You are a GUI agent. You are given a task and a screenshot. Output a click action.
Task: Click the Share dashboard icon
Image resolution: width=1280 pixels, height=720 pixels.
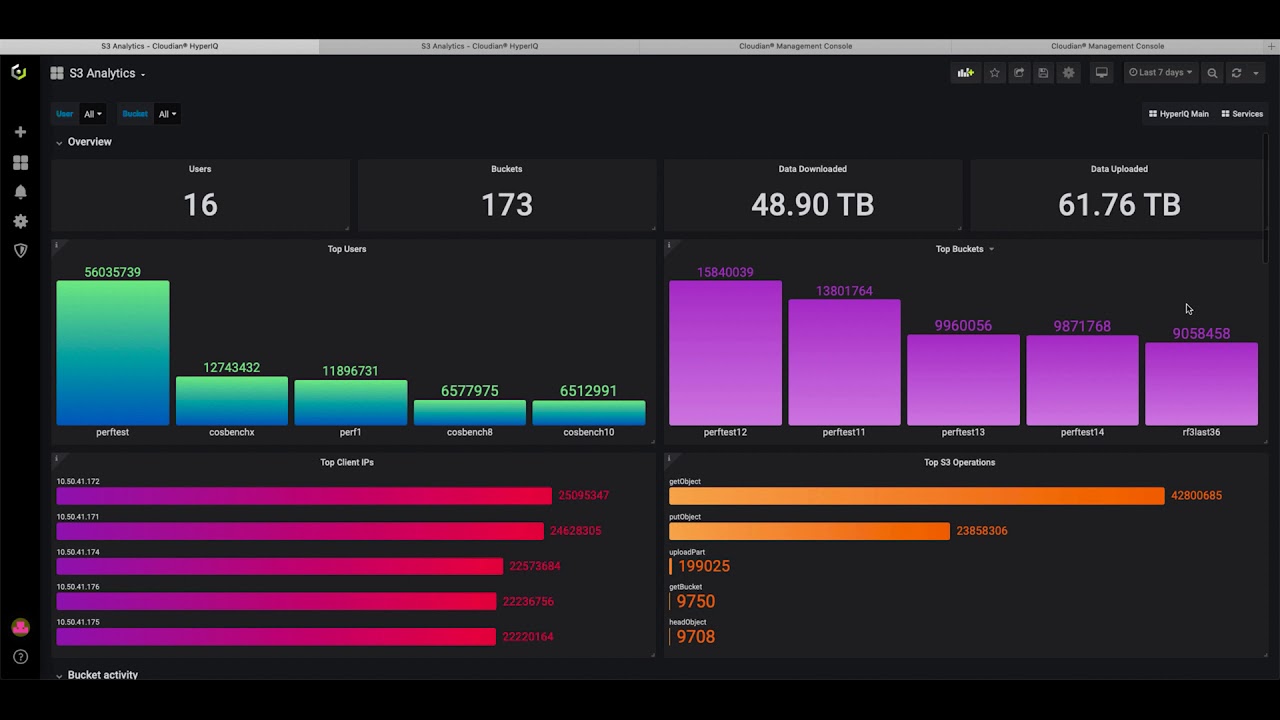click(1019, 73)
